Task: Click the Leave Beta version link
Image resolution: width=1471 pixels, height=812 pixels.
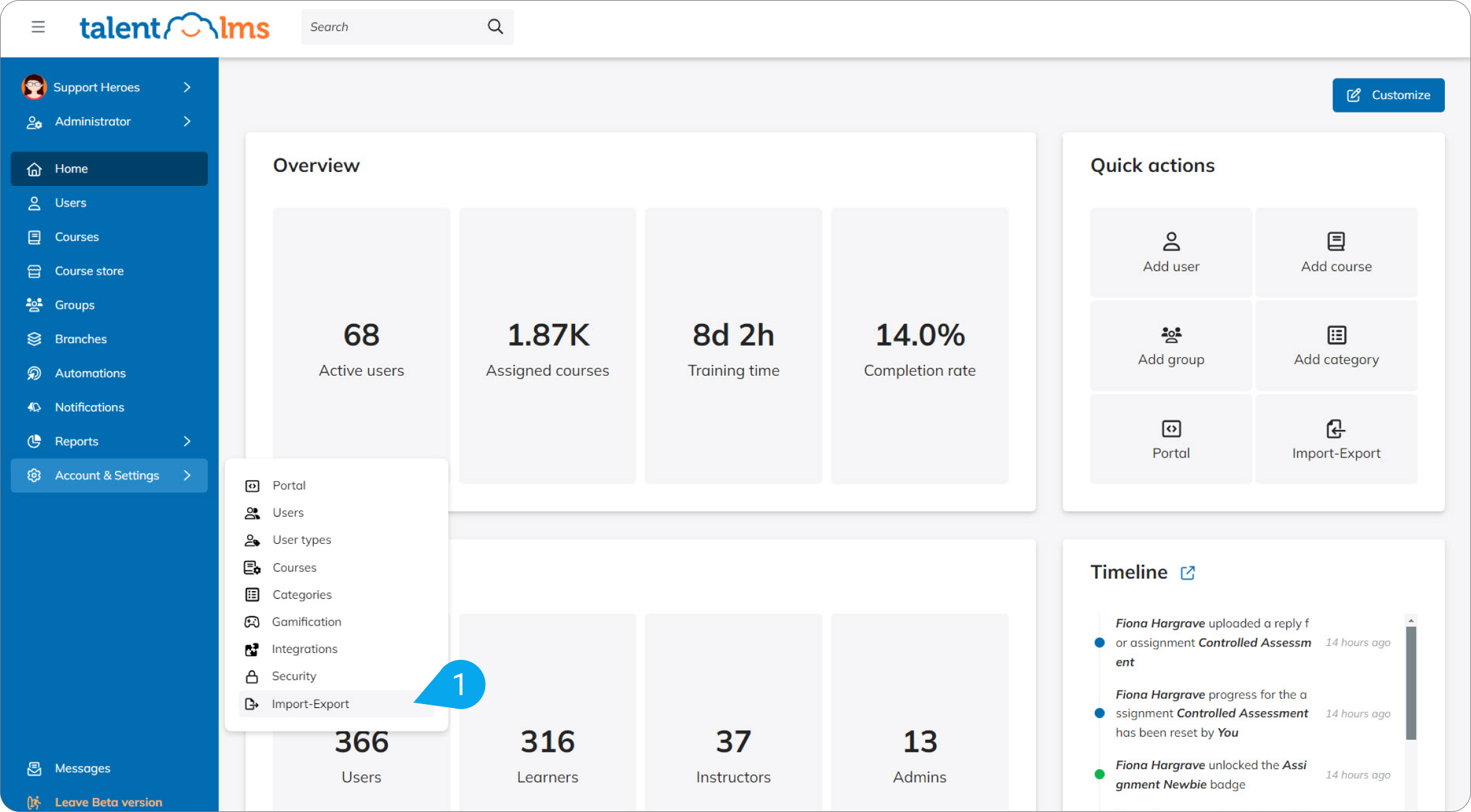Action: pos(108,802)
